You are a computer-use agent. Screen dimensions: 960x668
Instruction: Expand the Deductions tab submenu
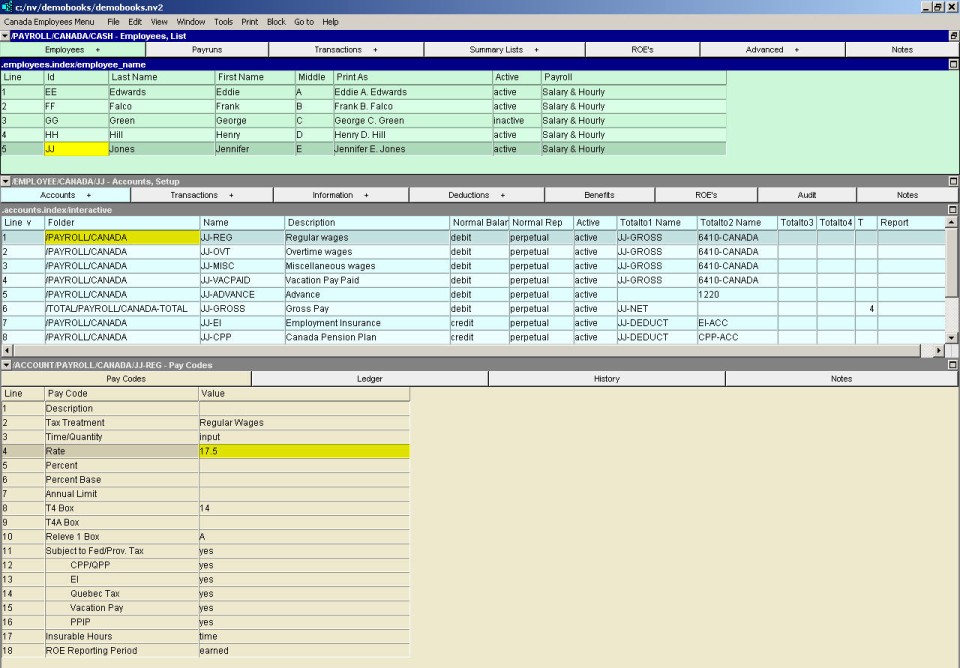coord(476,195)
